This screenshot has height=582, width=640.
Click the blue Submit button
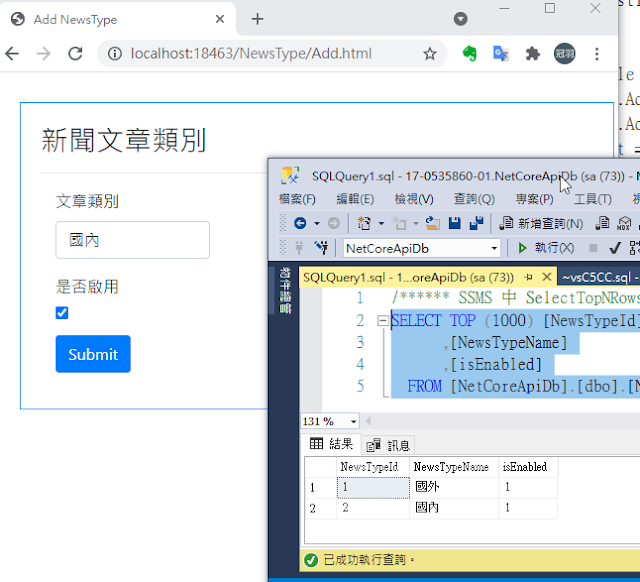[93, 354]
